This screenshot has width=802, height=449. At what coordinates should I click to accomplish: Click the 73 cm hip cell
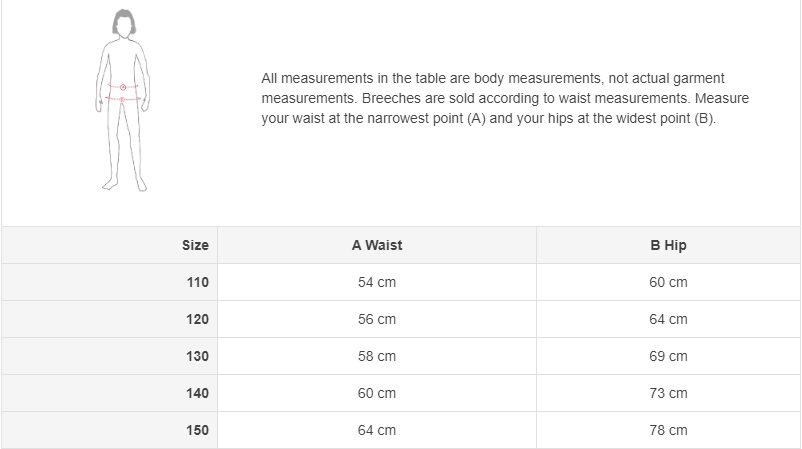[x=668, y=393]
